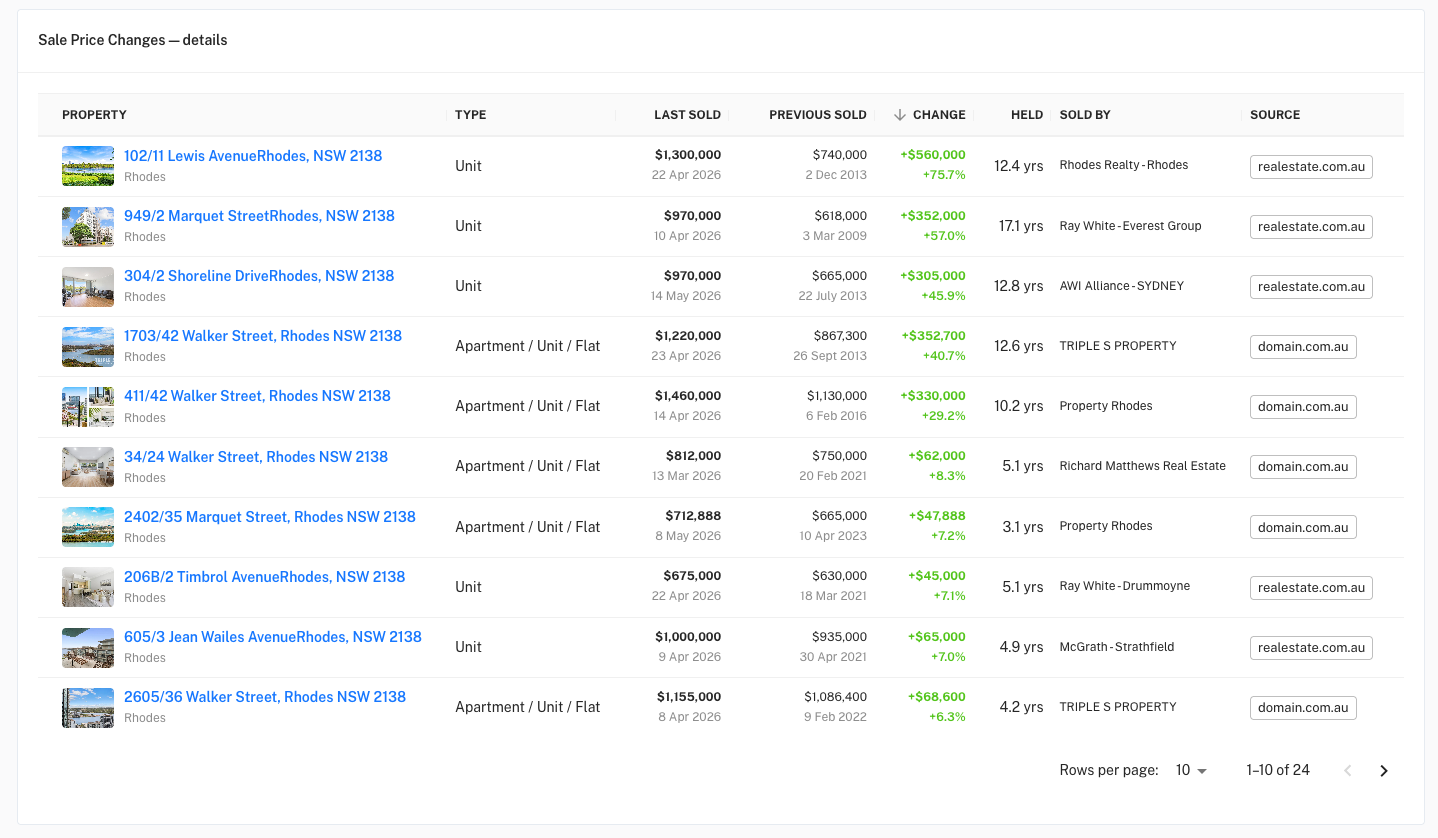Go to next page of results
Viewport: 1438px width, 838px height.
[1384, 770]
